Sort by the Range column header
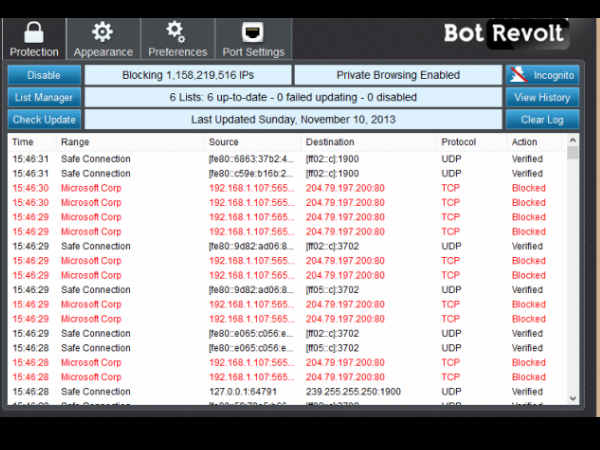Screen dimensions: 600x450 75,142
